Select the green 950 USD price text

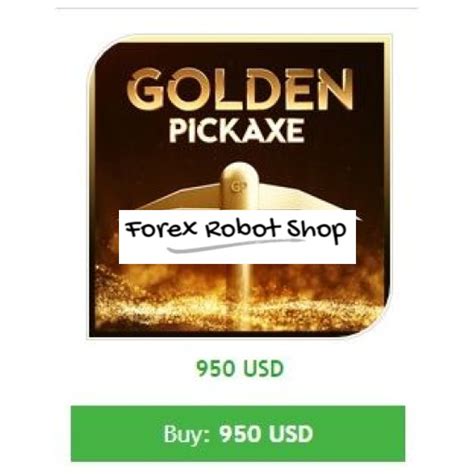[240, 369]
